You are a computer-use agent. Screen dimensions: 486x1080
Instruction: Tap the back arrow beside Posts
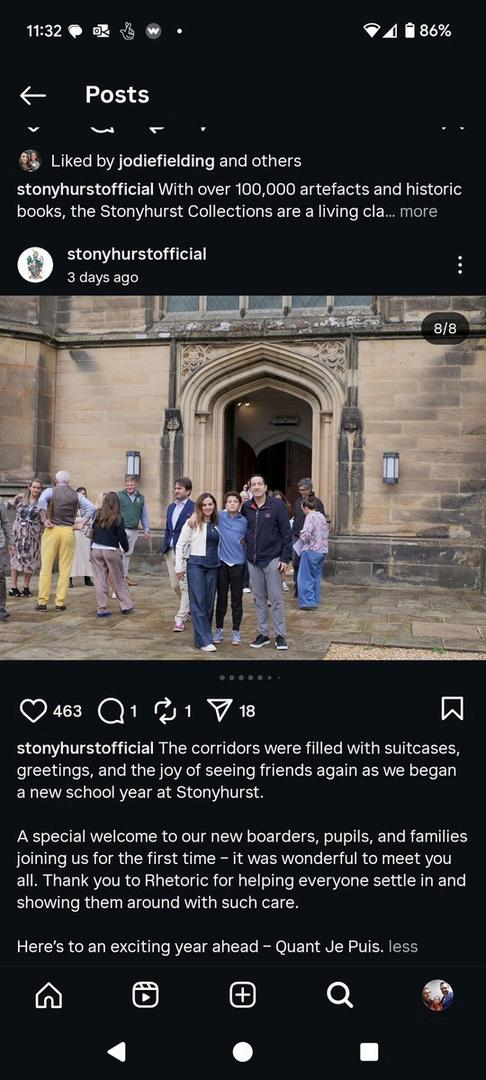click(32, 95)
